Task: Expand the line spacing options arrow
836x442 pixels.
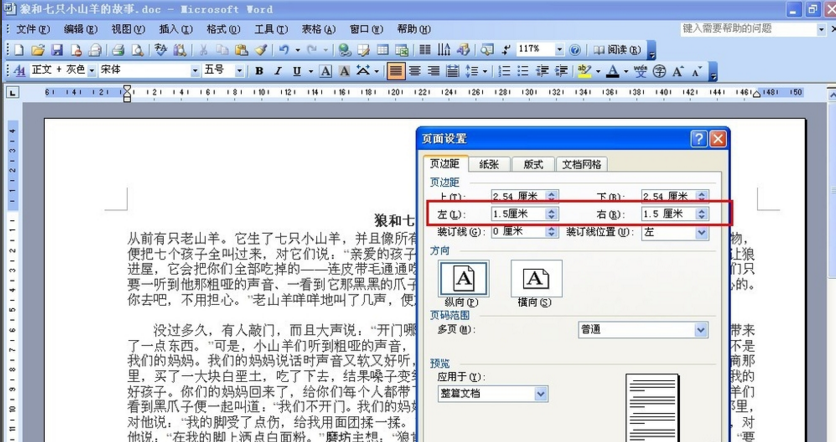Action: [x=485, y=70]
